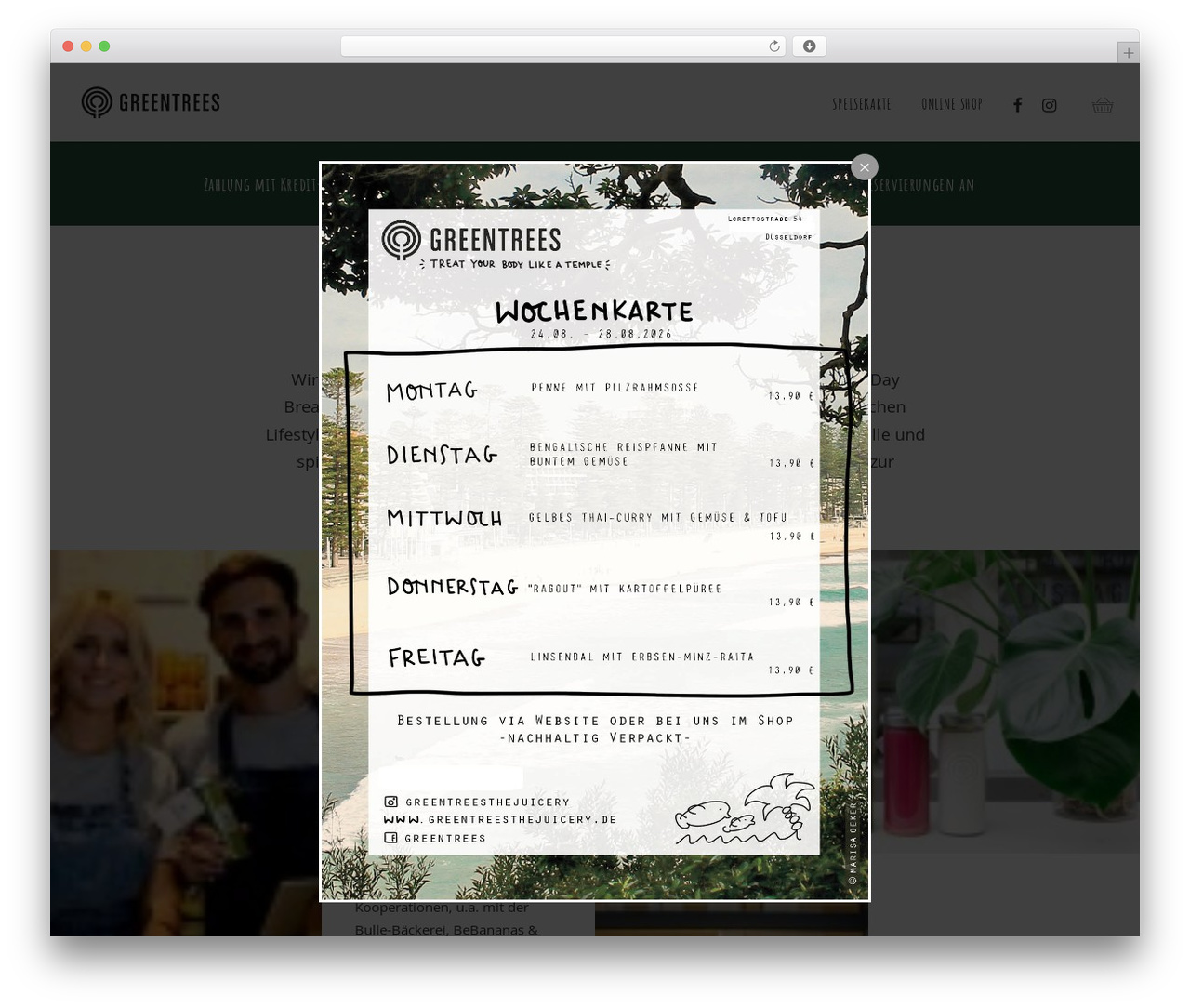Click the macOS red close window button

pyautogui.click(x=68, y=46)
